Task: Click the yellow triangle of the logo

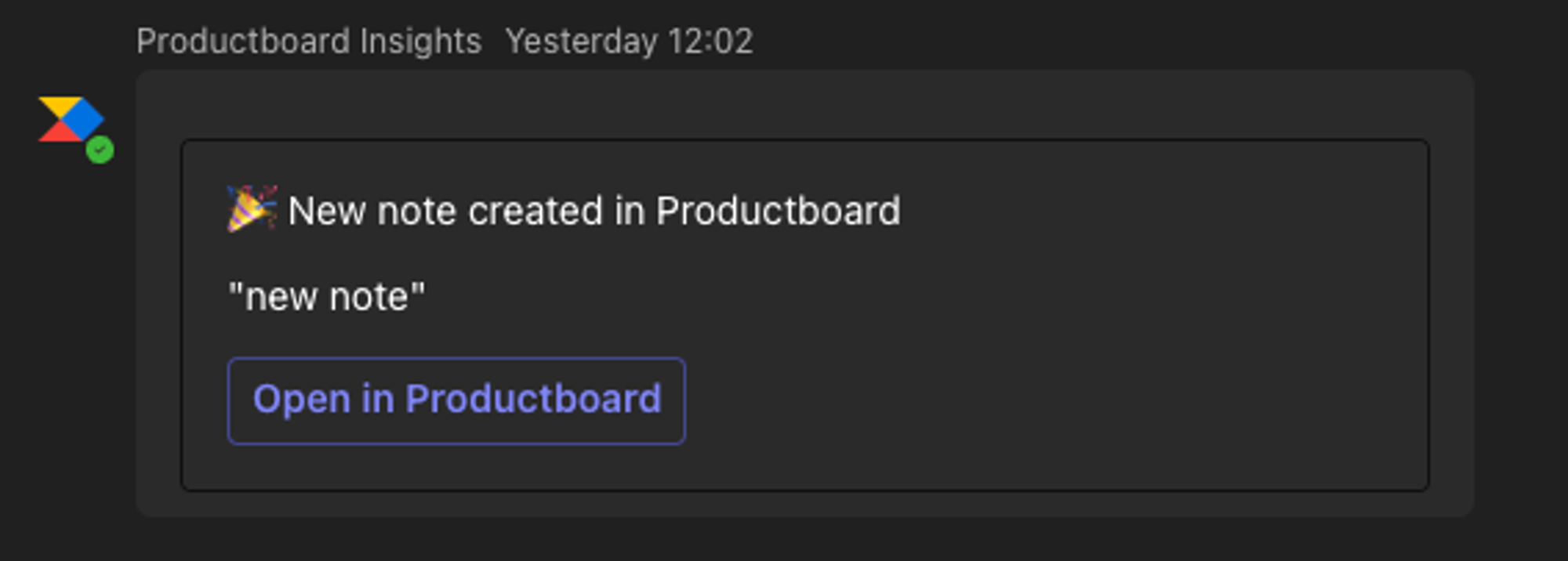Action: pos(58,107)
